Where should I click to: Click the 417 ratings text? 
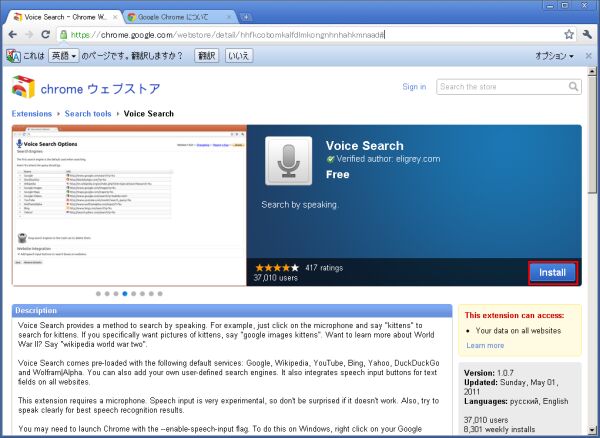[324, 268]
